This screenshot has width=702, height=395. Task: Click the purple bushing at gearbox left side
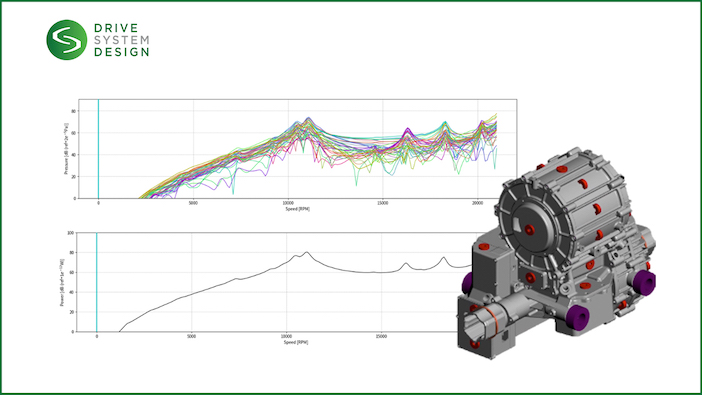coord(467,283)
